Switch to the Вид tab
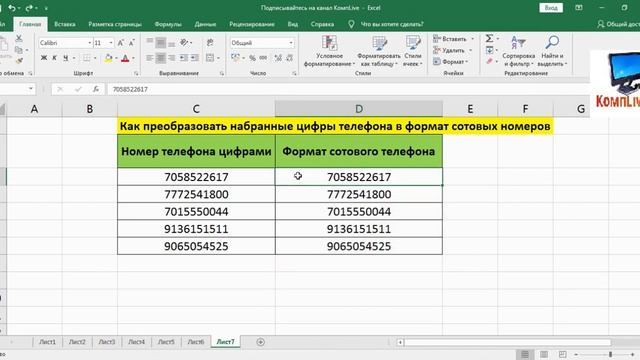 [x=293, y=24]
